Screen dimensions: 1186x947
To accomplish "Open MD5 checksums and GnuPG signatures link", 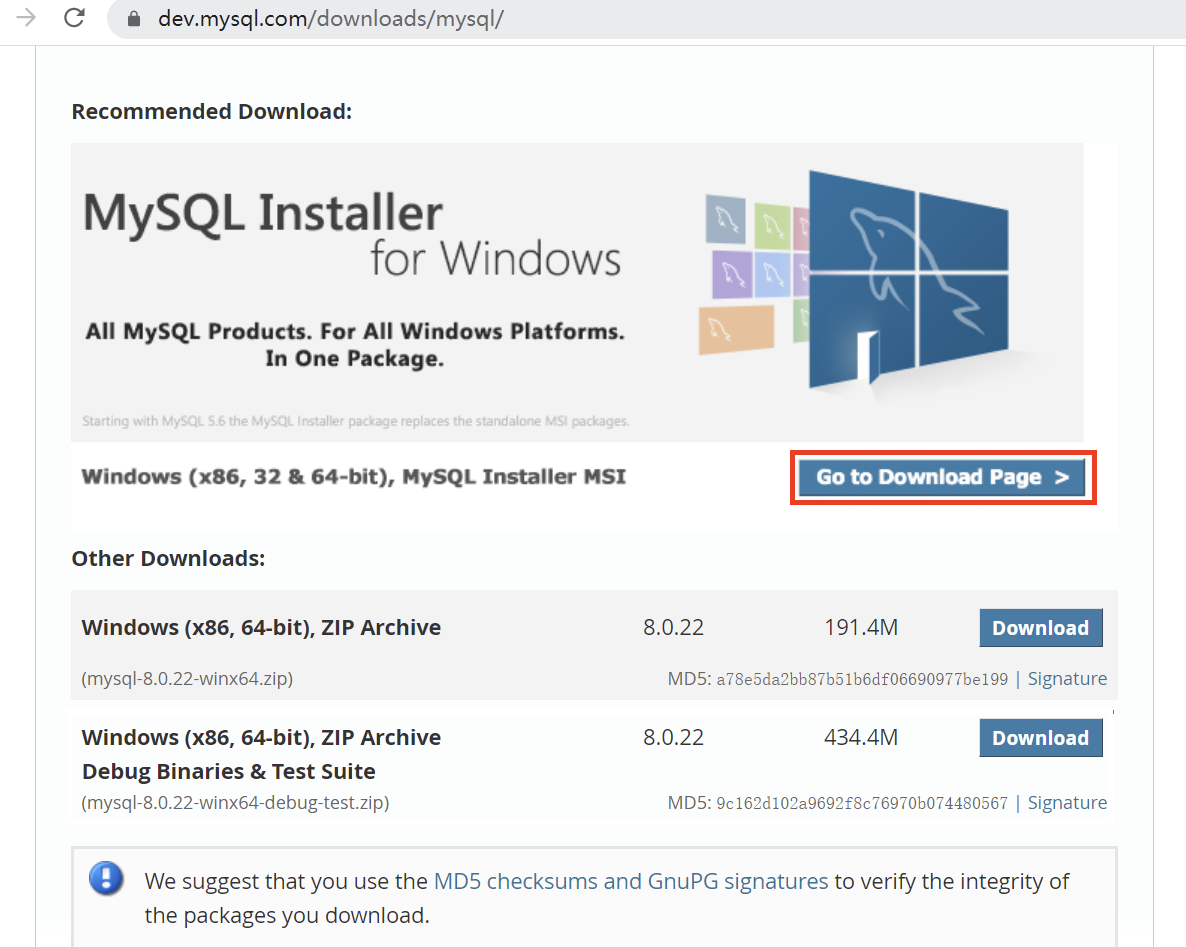I will pos(630,881).
